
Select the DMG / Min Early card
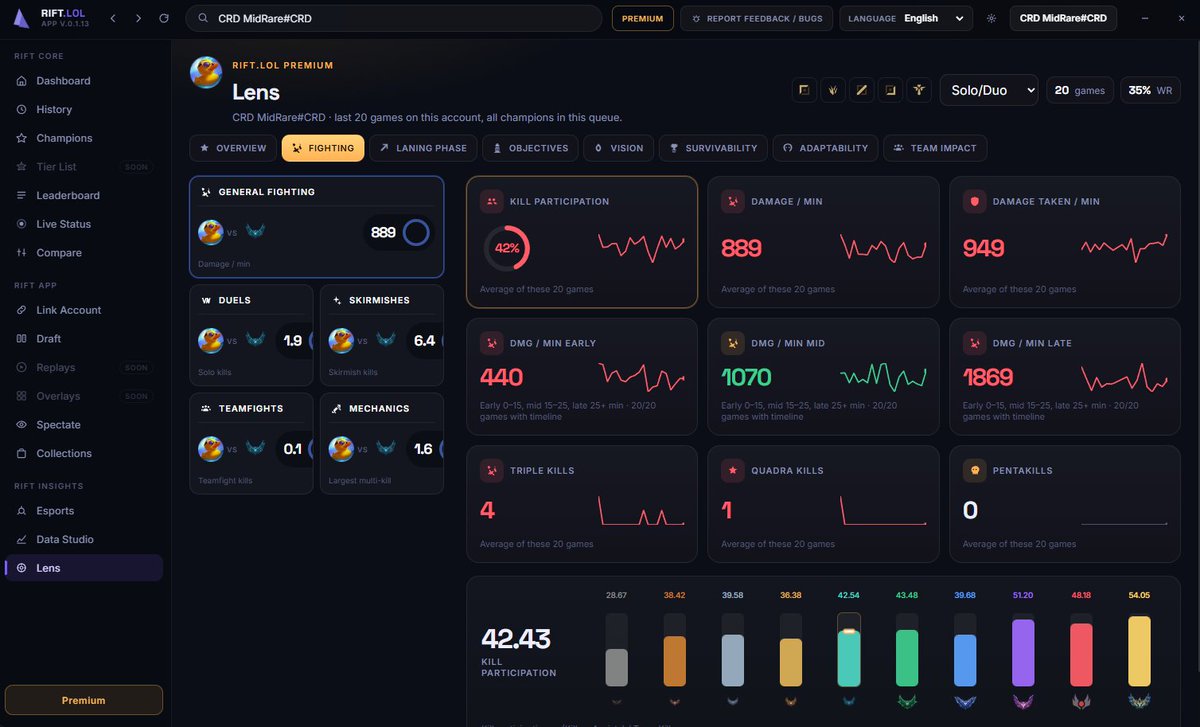pyautogui.click(x=582, y=376)
